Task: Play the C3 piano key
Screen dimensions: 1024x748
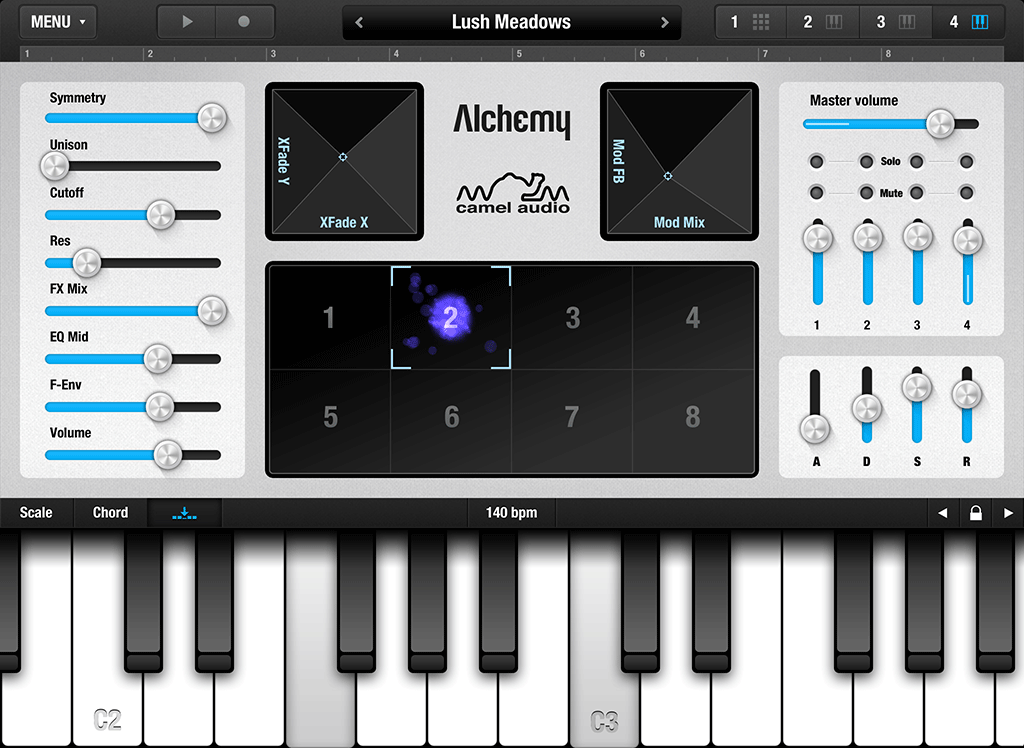Action: [x=604, y=709]
